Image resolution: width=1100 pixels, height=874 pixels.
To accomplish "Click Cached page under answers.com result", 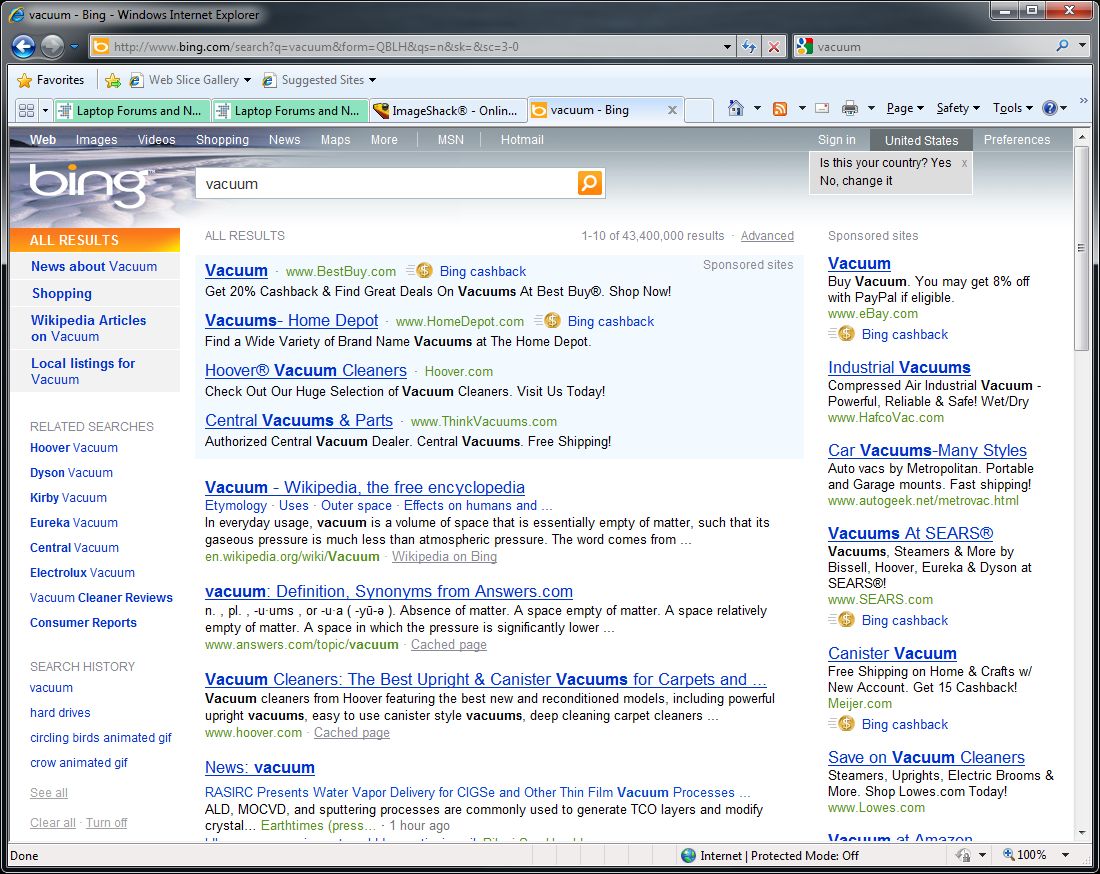I will click(449, 644).
